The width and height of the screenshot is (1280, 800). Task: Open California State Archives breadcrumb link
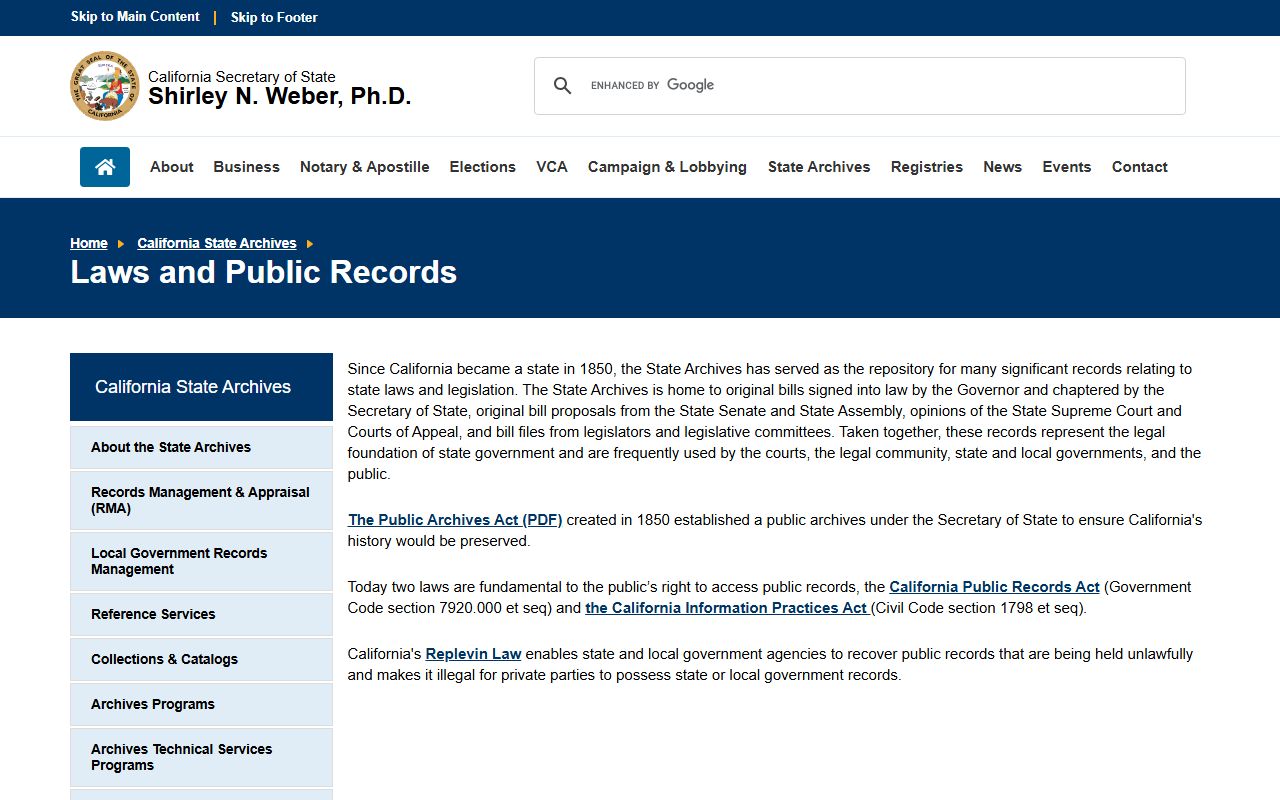click(x=217, y=243)
